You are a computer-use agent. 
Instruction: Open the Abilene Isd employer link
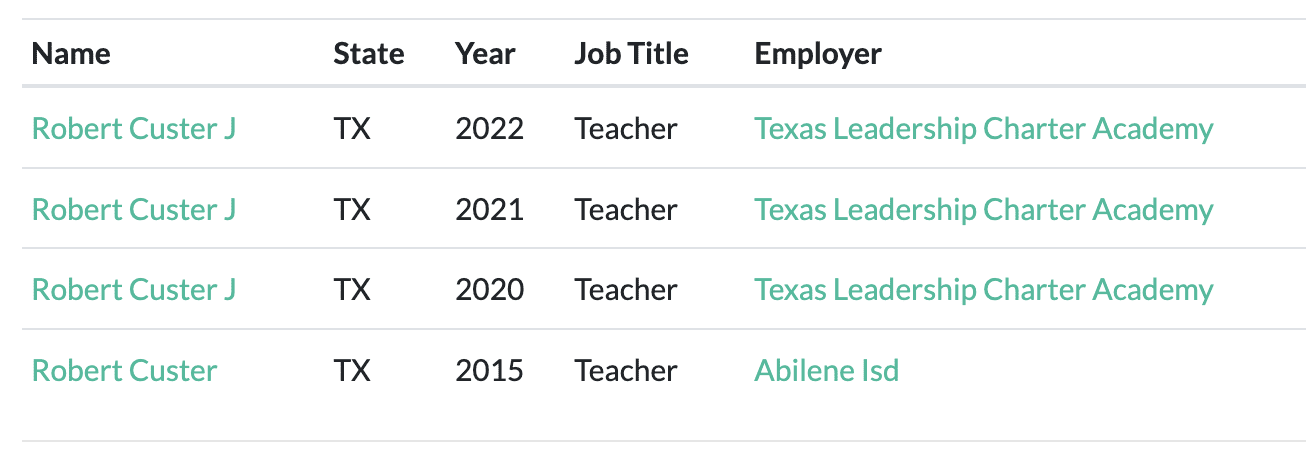pos(827,371)
